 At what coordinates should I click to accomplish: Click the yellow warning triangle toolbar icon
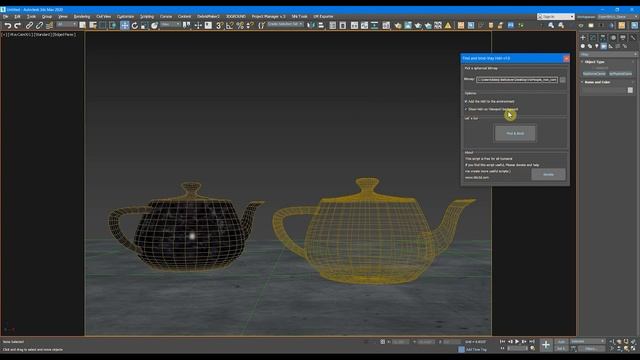pyautogui.click(x=448, y=26)
